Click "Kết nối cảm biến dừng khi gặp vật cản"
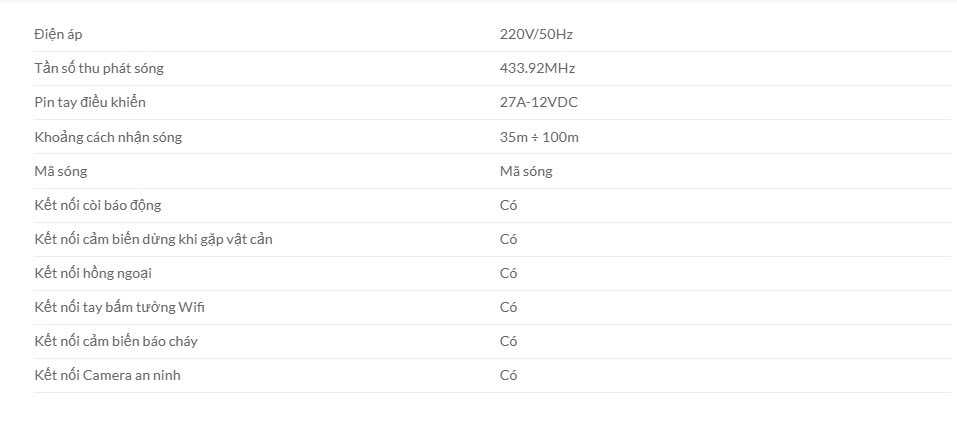Viewport: 957px width, 423px height. point(153,239)
